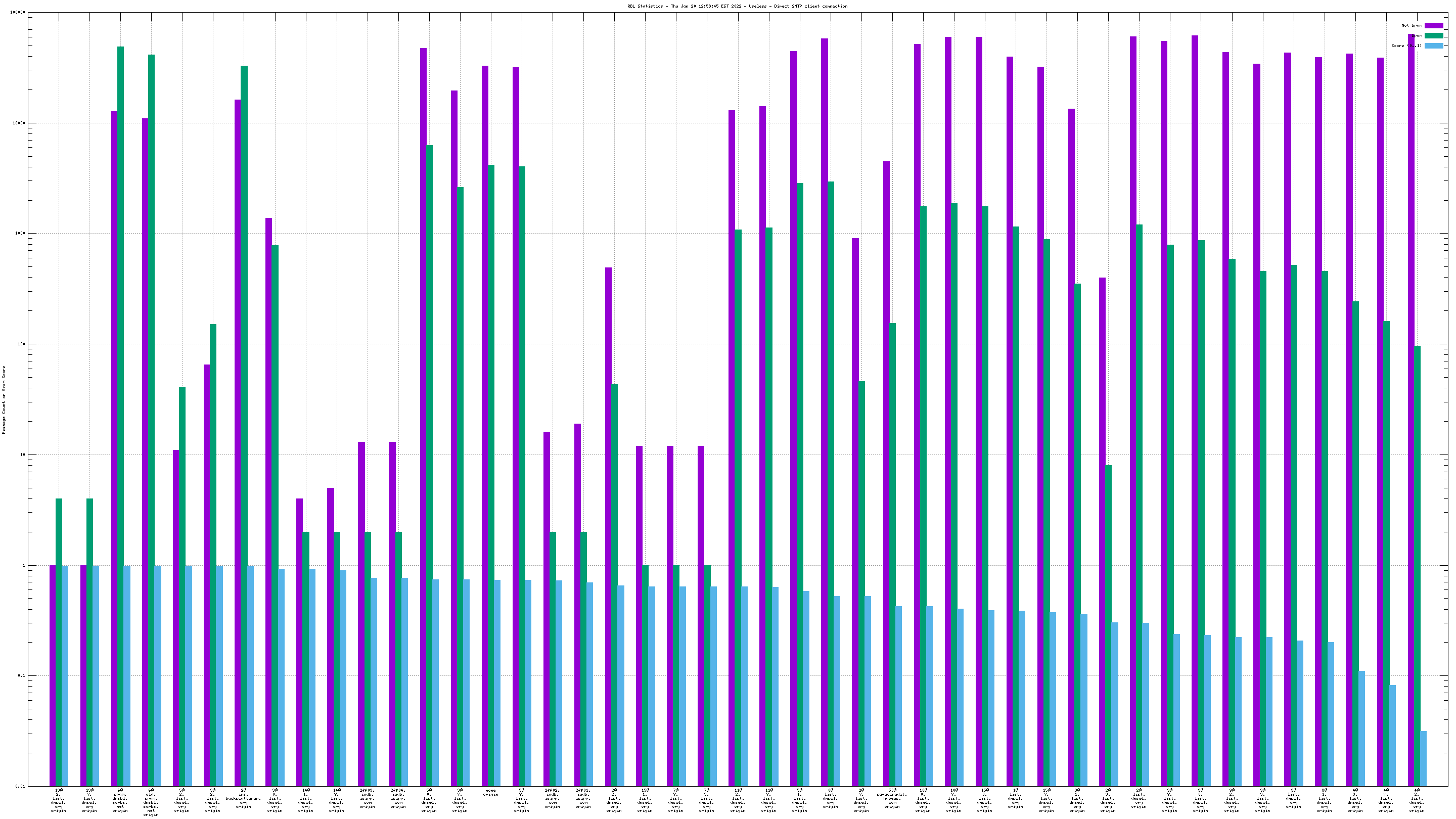This screenshot has height=819, width=1456.
Task: Click the 'Score (0..1)' legend text
Action: click(x=1405, y=46)
